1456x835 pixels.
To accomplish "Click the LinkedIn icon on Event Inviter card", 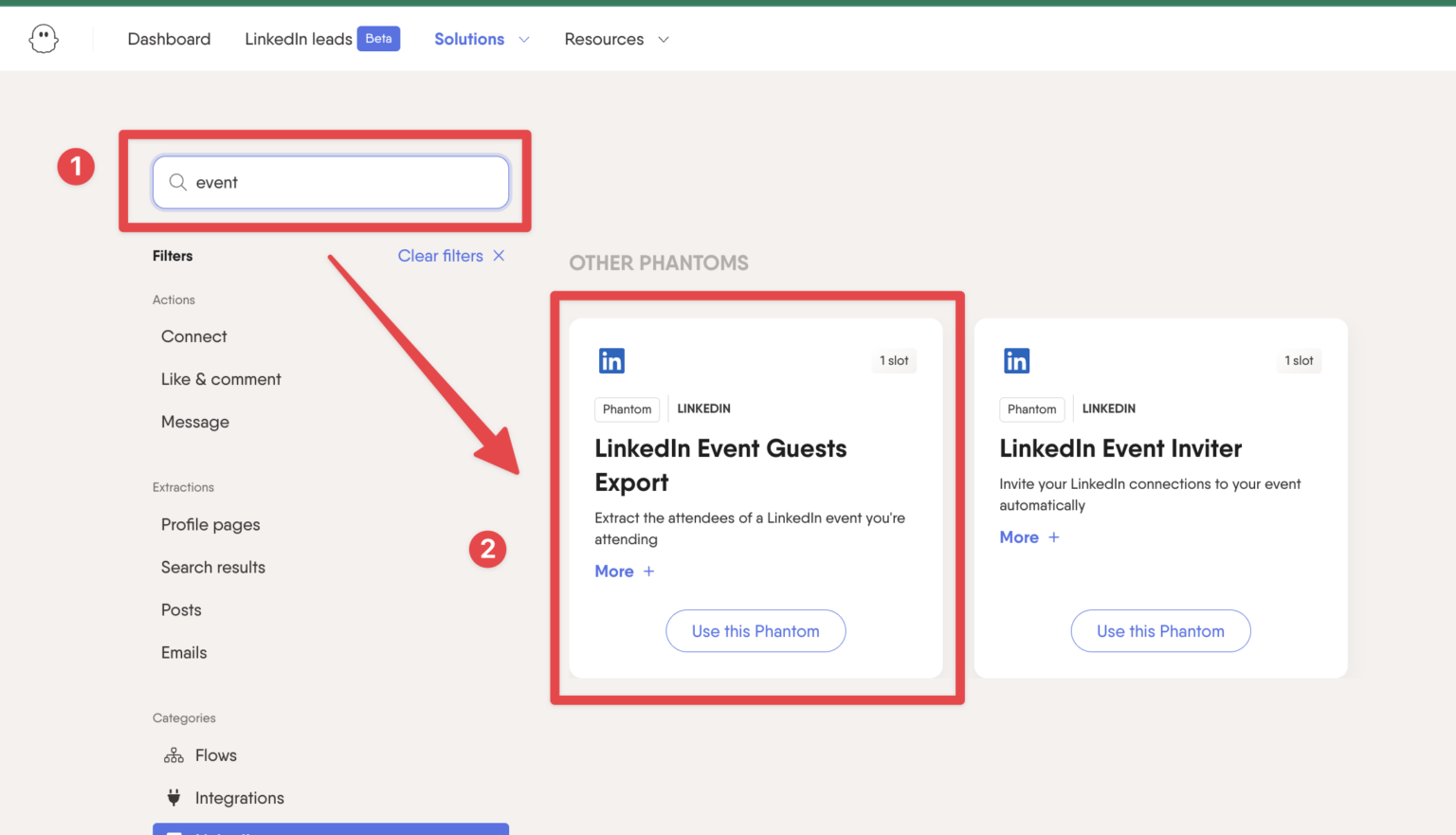I will click(1016, 360).
